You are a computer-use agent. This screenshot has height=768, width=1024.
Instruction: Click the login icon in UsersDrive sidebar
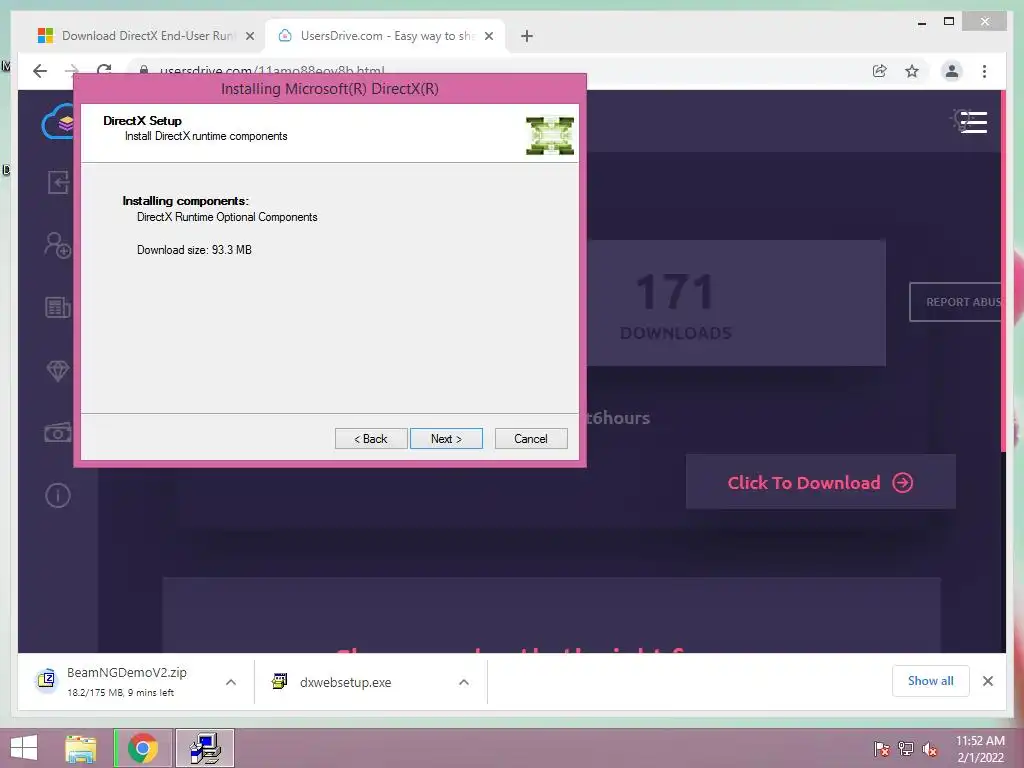tap(58, 182)
